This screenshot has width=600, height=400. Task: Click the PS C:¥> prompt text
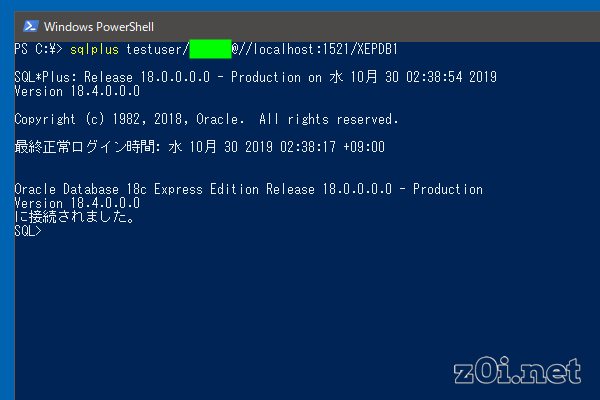[x=38, y=49]
